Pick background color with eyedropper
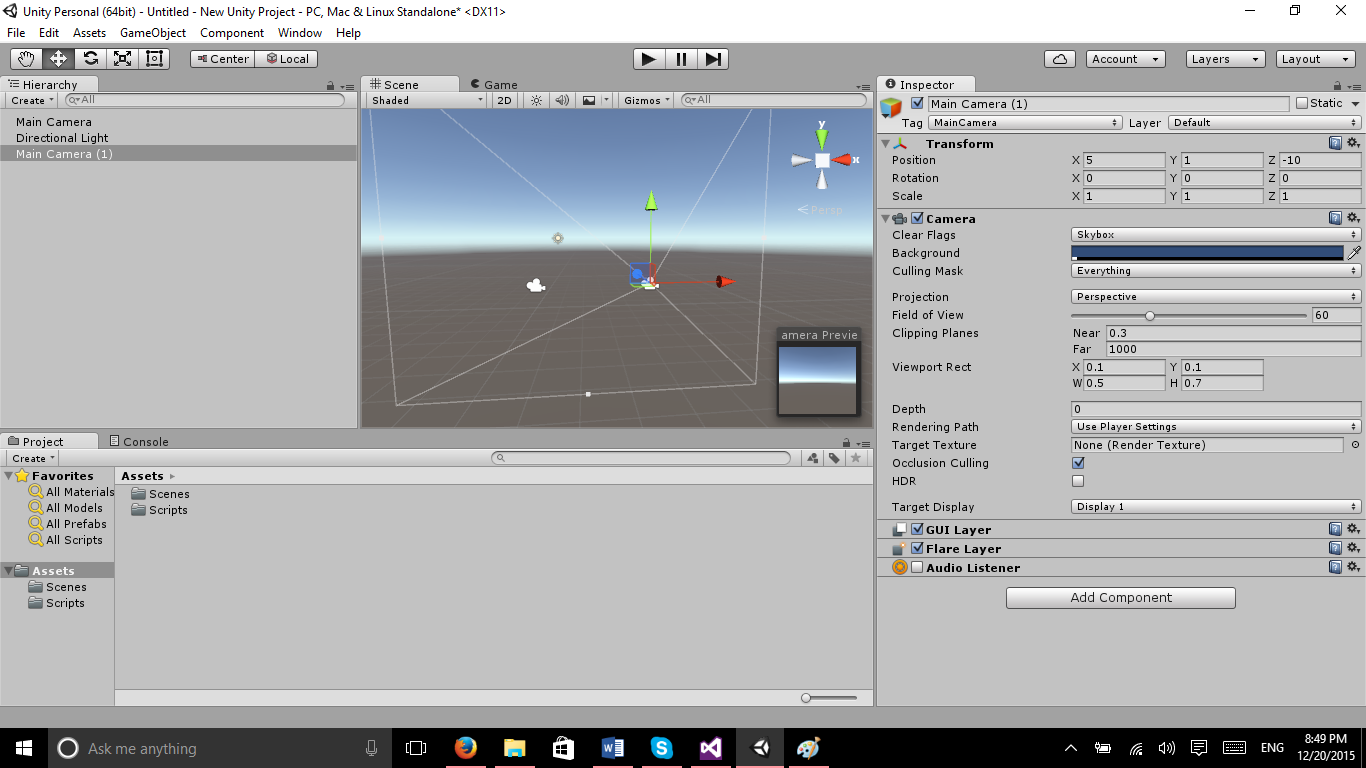1366x768 pixels. 1354,253
